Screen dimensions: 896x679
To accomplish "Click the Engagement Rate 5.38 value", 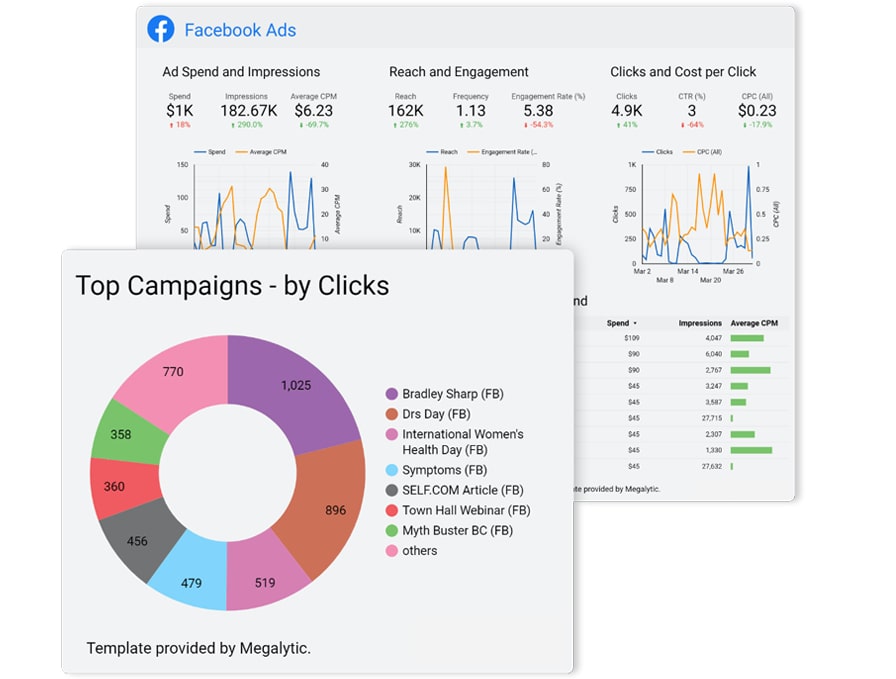I will coord(538,110).
